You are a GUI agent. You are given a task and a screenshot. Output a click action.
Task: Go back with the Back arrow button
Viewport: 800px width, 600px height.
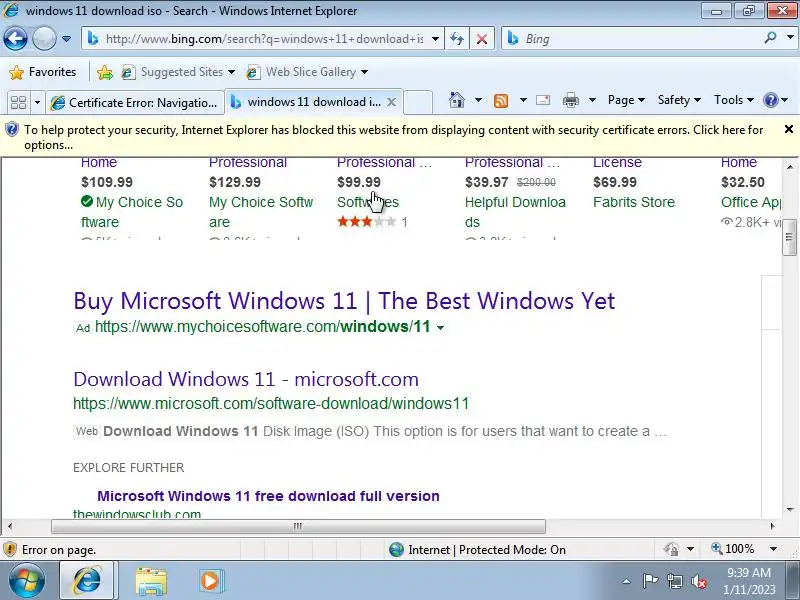coord(15,38)
